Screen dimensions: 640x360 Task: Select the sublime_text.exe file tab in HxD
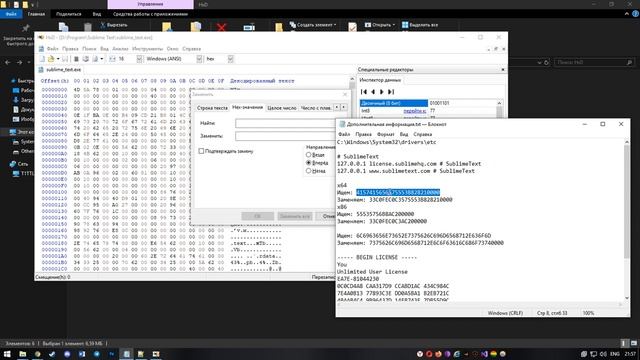click(60, 70)
